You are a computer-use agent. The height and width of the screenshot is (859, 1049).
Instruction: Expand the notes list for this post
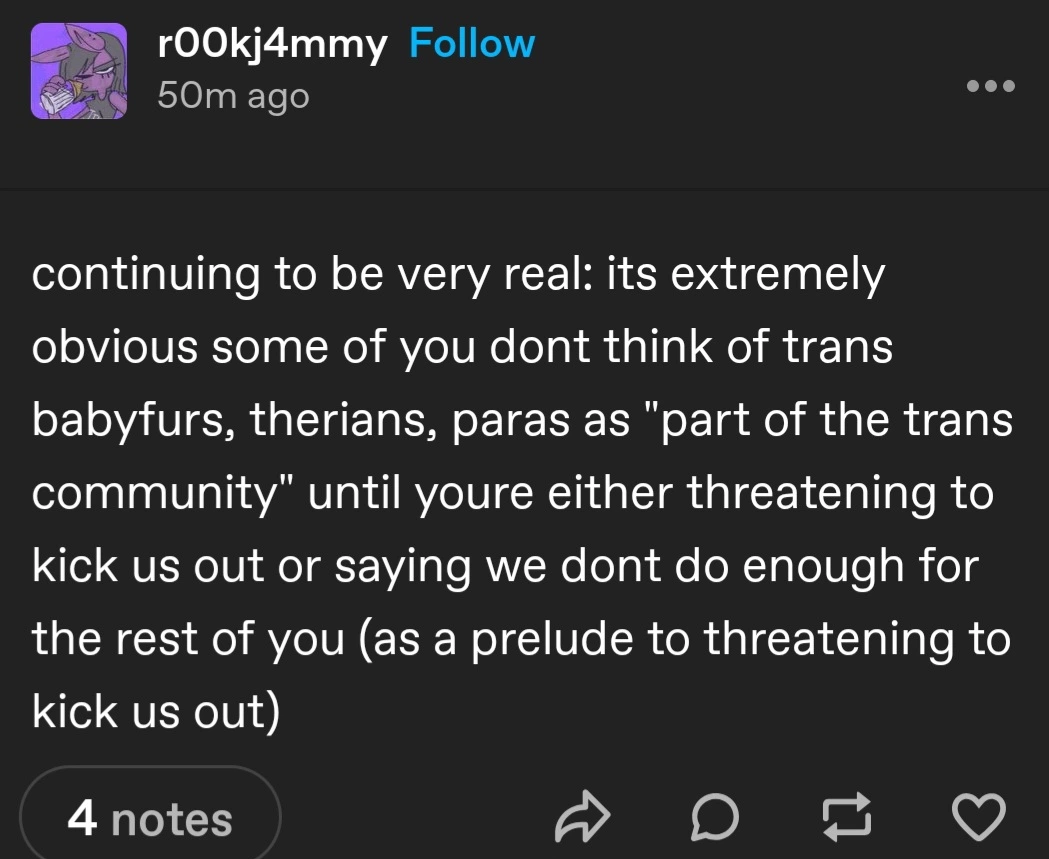point(150,819)
